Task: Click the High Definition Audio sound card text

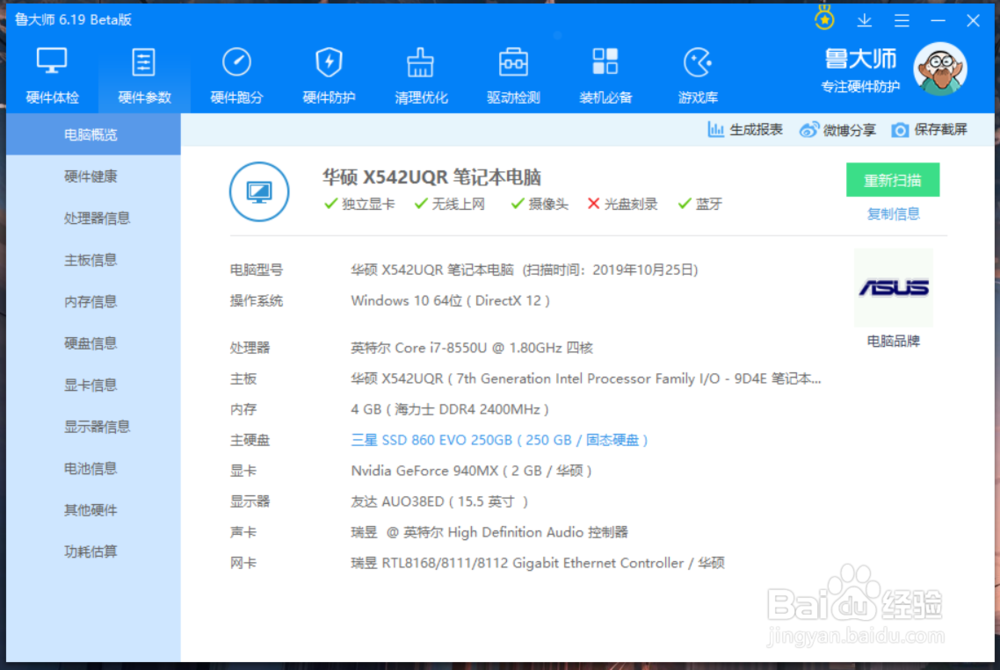Action: [x=489, y=532]
